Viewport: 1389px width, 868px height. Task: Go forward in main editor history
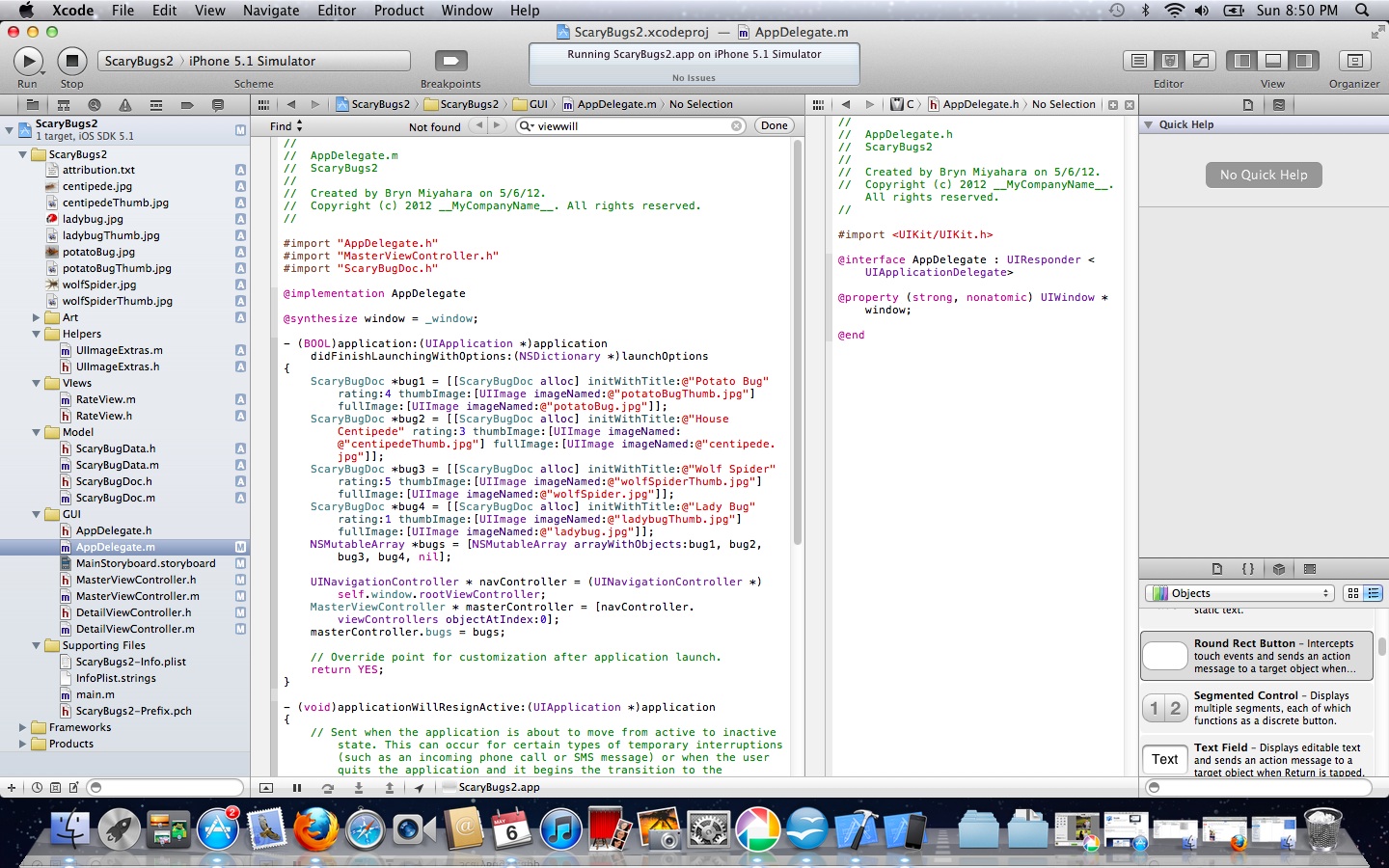pyautogui.click(x=314, y=104)
